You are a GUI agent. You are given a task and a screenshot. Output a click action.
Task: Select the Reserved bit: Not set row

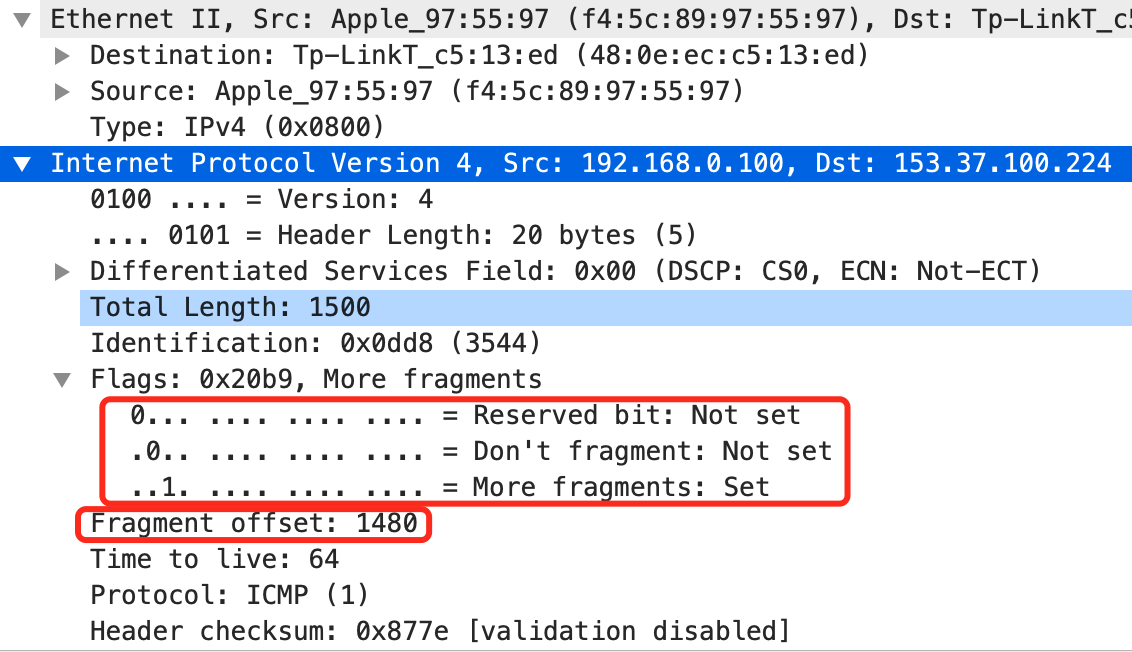point(465,416)
